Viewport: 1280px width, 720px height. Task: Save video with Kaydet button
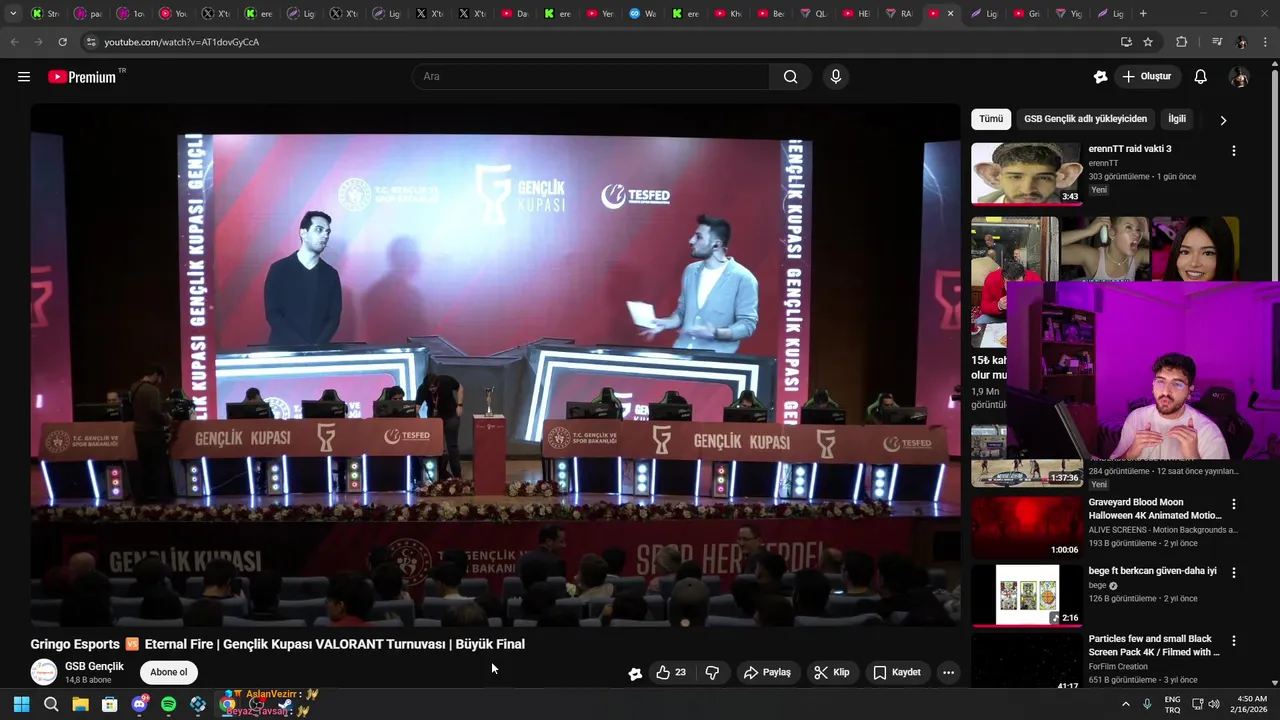tap(897, 672)
